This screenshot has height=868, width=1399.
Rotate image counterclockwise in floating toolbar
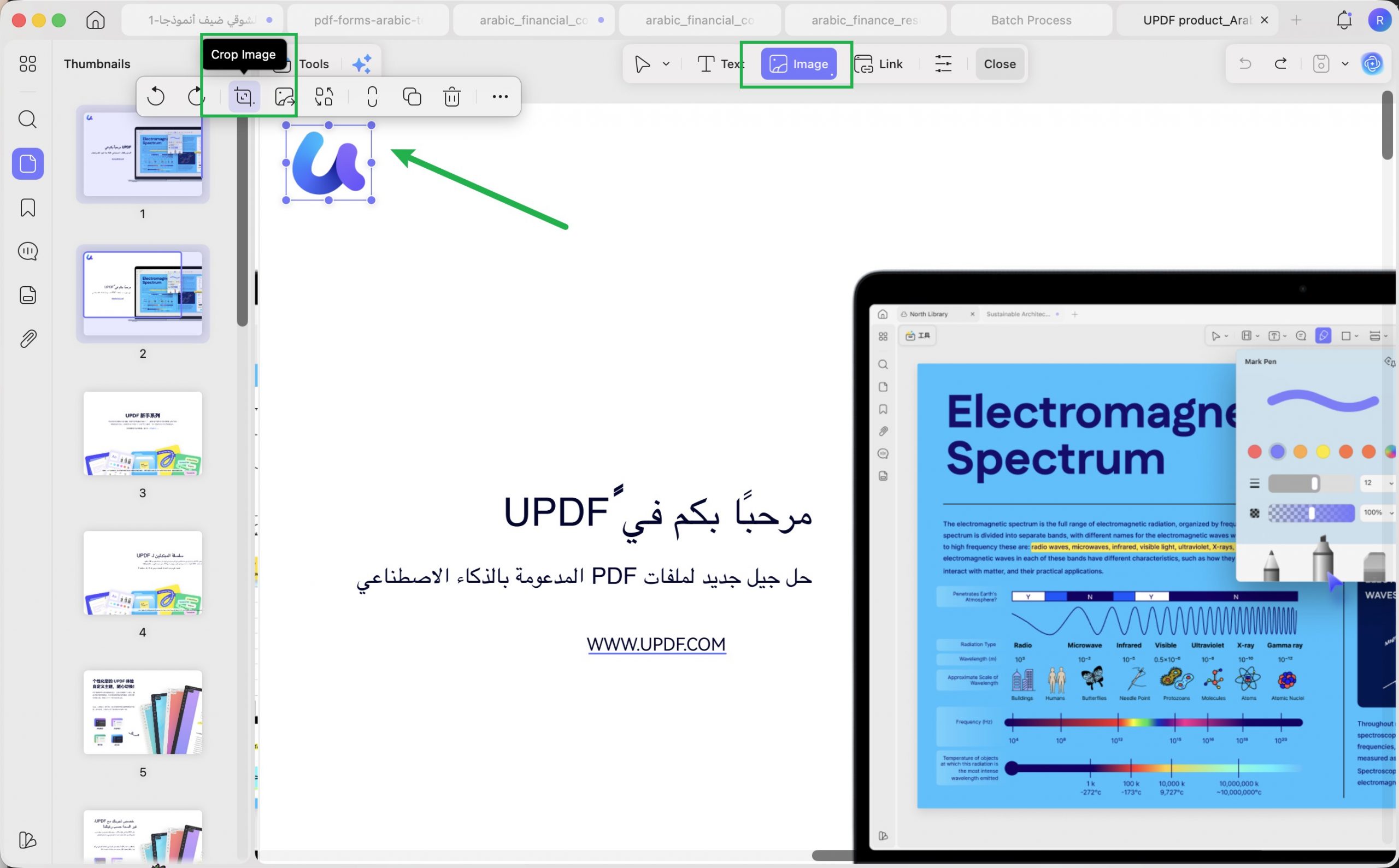156,97
